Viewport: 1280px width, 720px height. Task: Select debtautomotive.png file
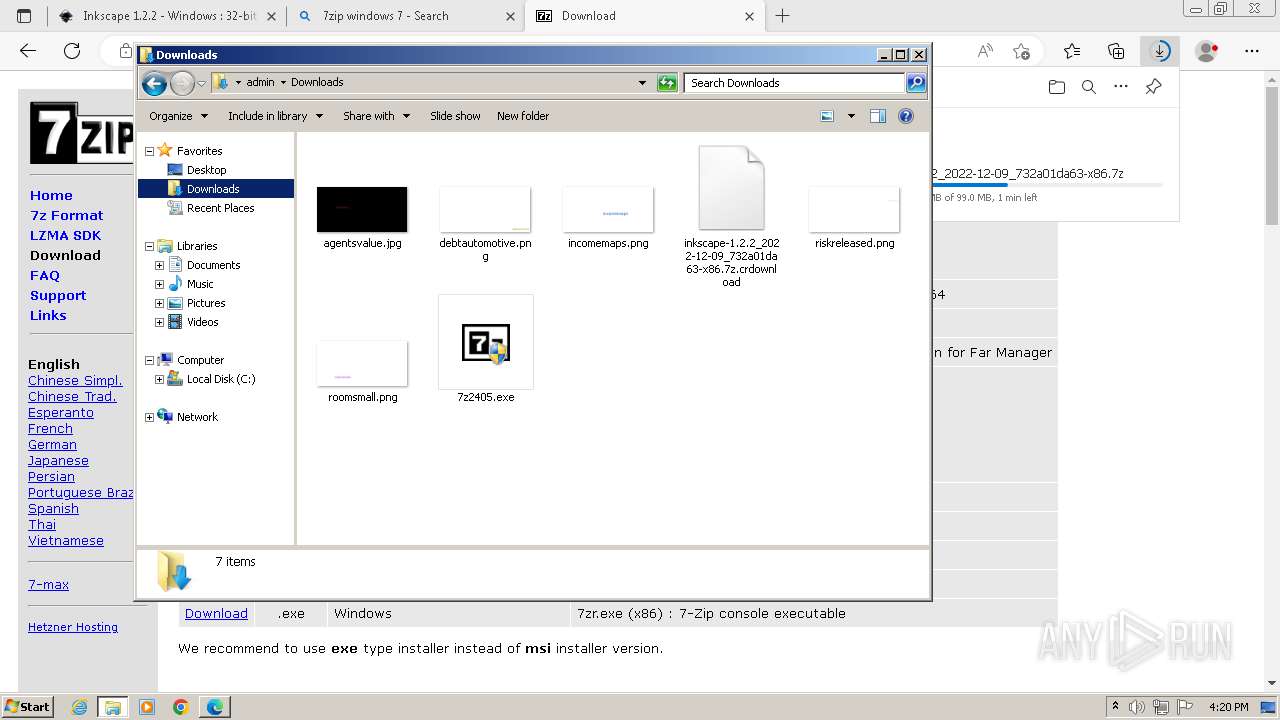coord(485,210)
